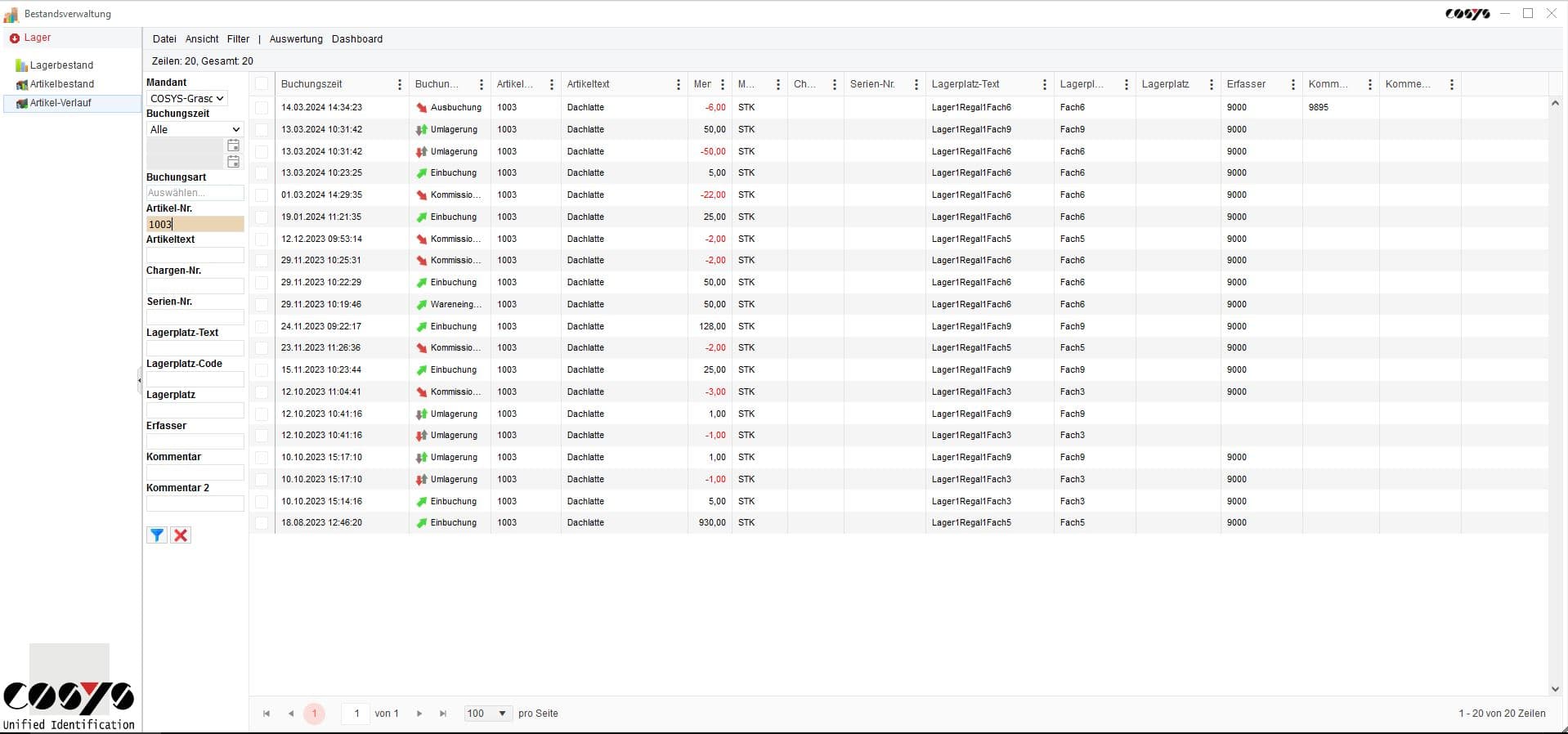Check the row 19.01.2024 11:21:35
This screenshot has height=734, width=1568.
(262, 217)
